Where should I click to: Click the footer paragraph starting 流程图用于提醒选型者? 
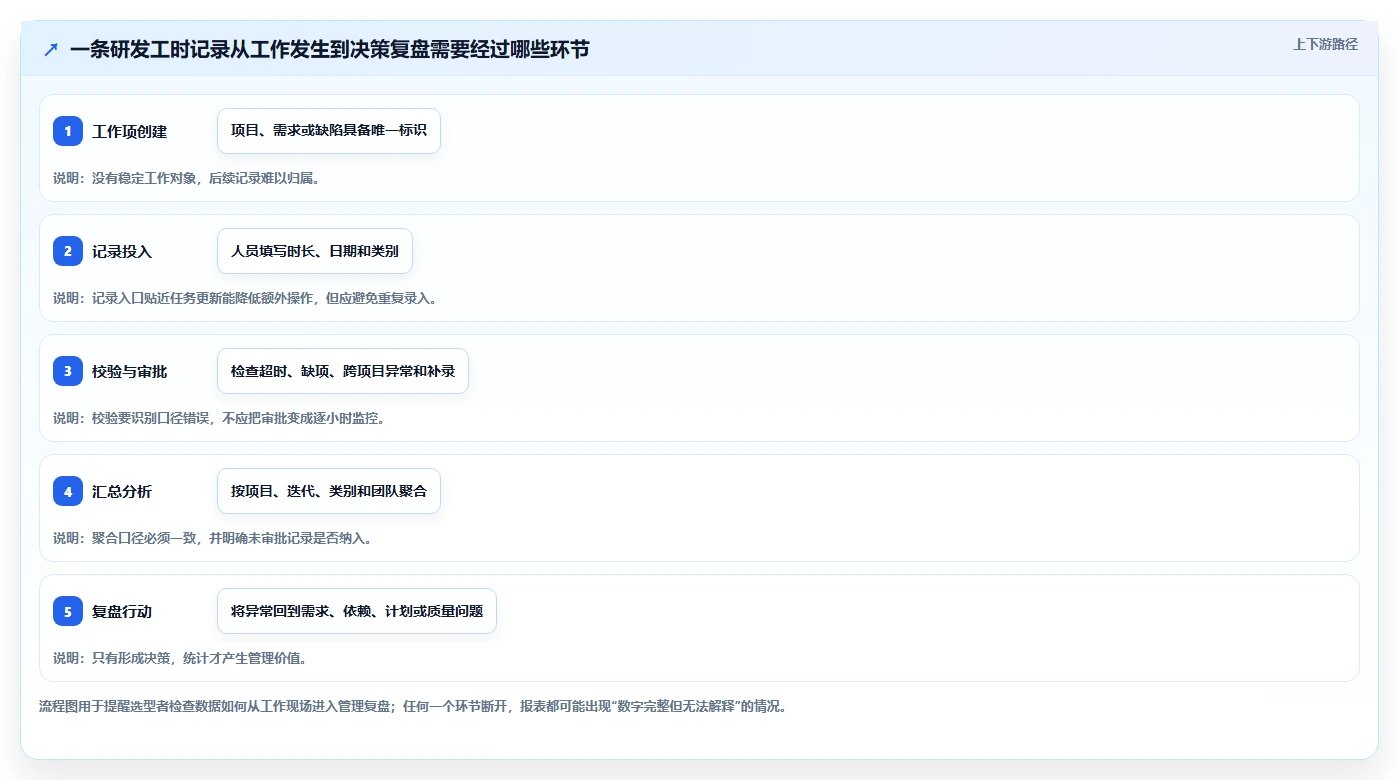413,706
